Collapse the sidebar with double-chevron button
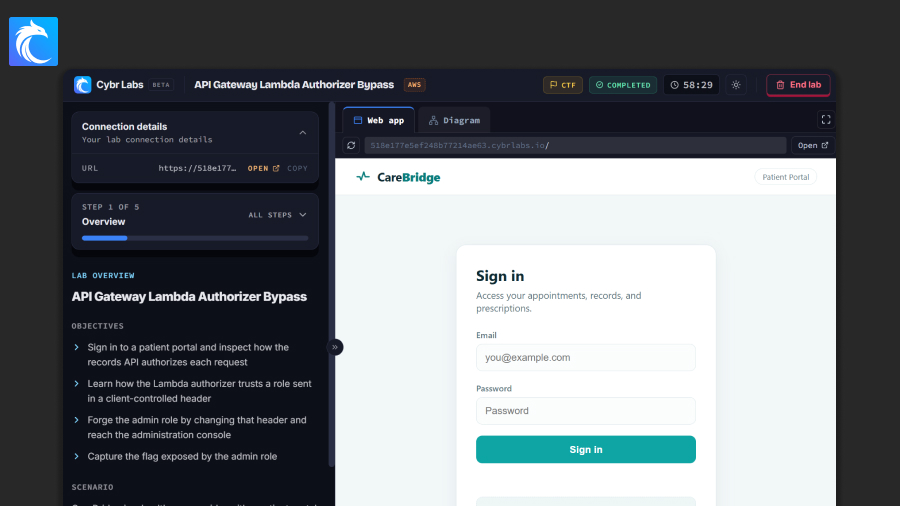This screenshot has width=900, height=506. [x=335, y=347]
